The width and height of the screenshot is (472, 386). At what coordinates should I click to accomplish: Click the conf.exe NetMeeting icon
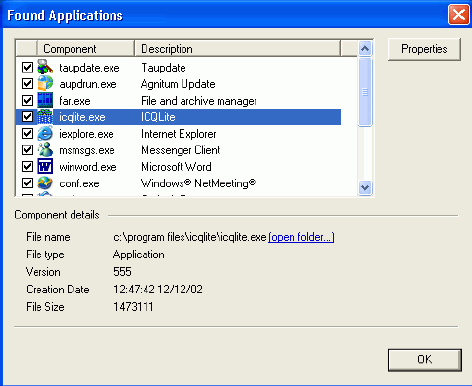click(45, 183)
